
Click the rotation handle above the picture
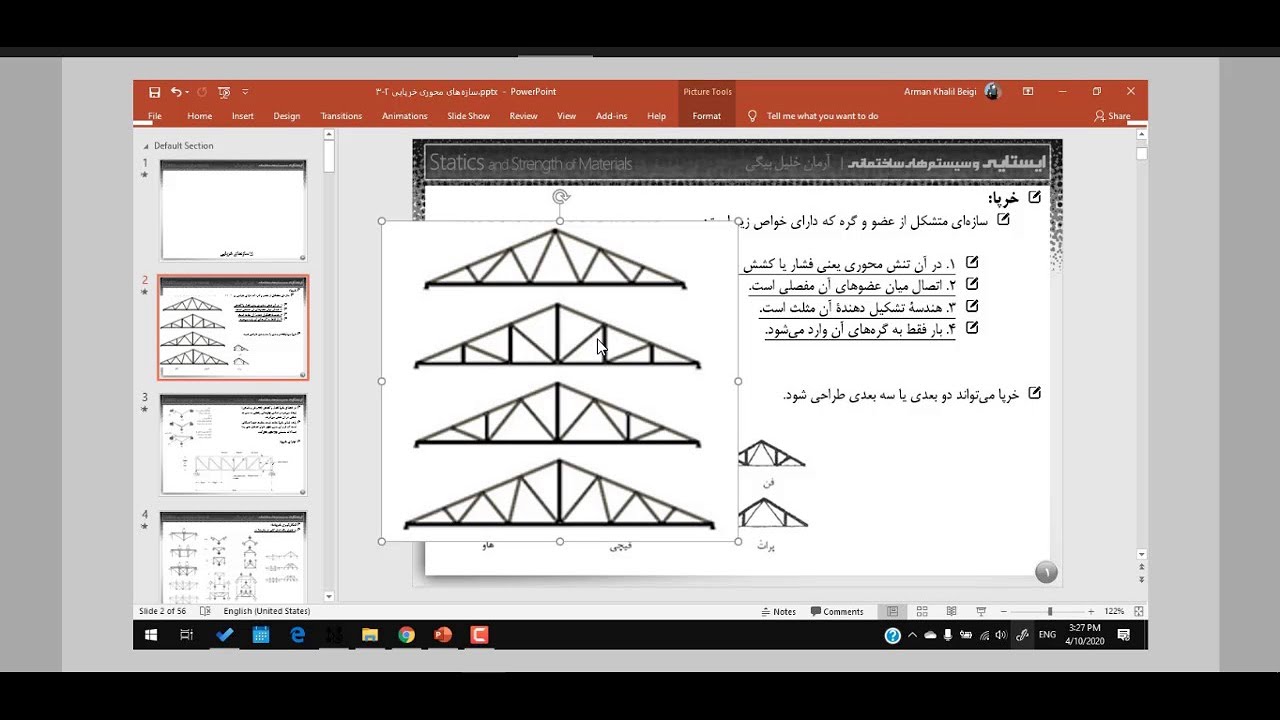tap(560, 198)
